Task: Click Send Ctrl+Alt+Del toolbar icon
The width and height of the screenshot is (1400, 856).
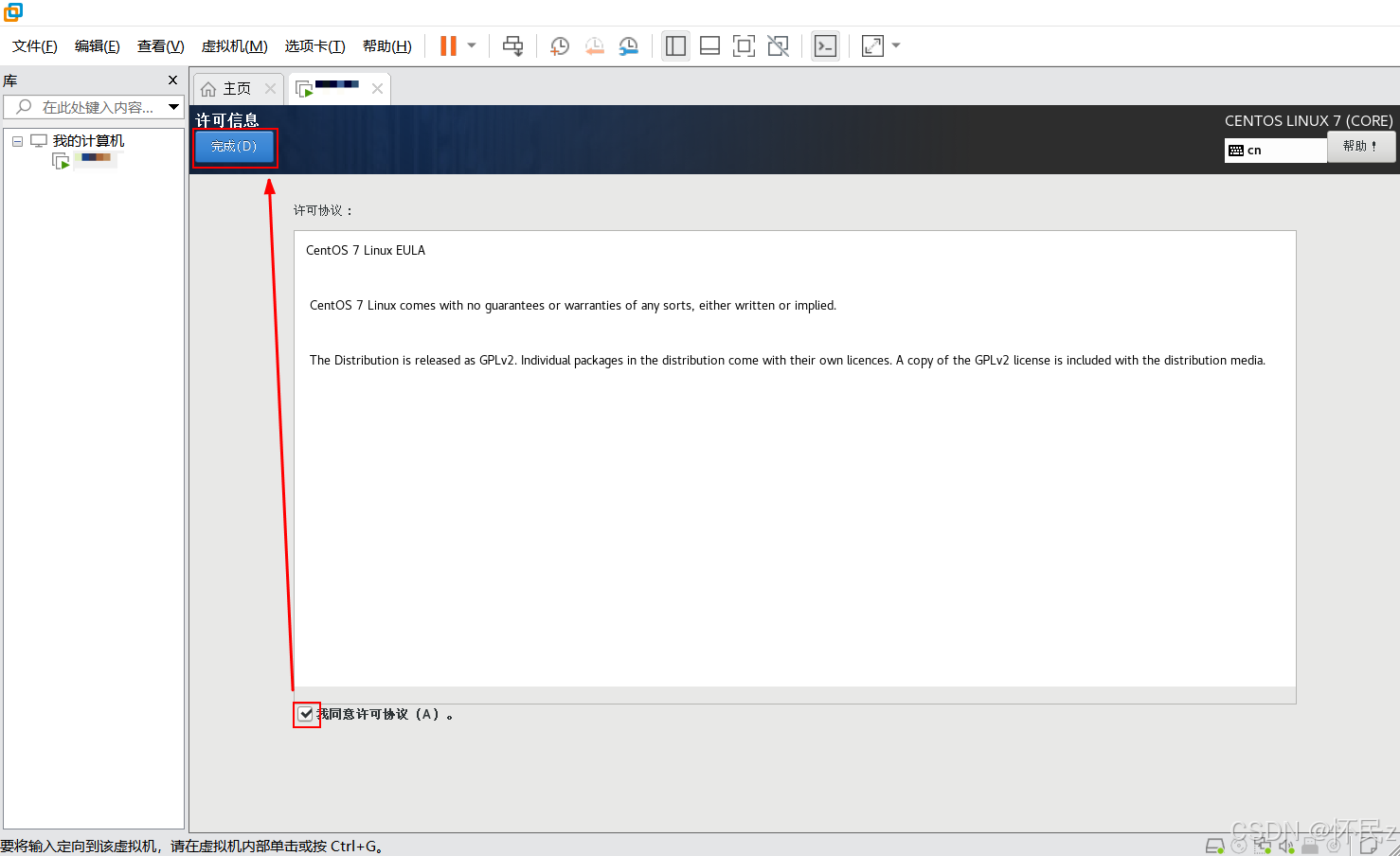Action: (x=512, y=45)
